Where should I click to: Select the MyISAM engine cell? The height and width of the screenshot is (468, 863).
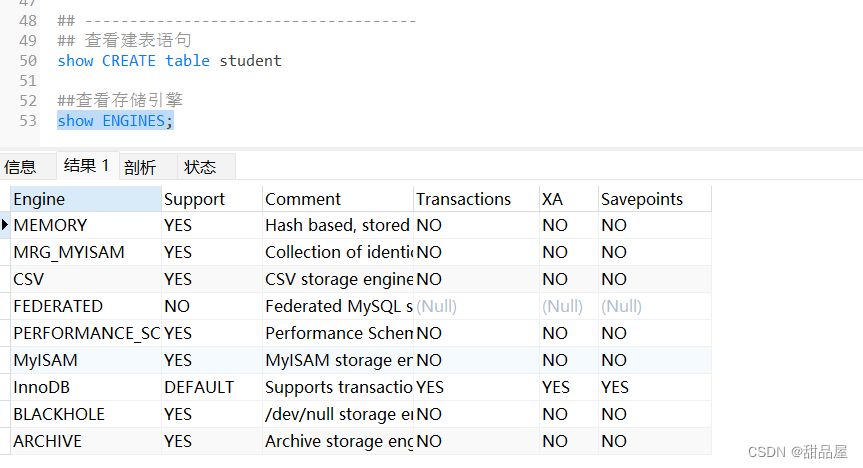pos(85,360)
